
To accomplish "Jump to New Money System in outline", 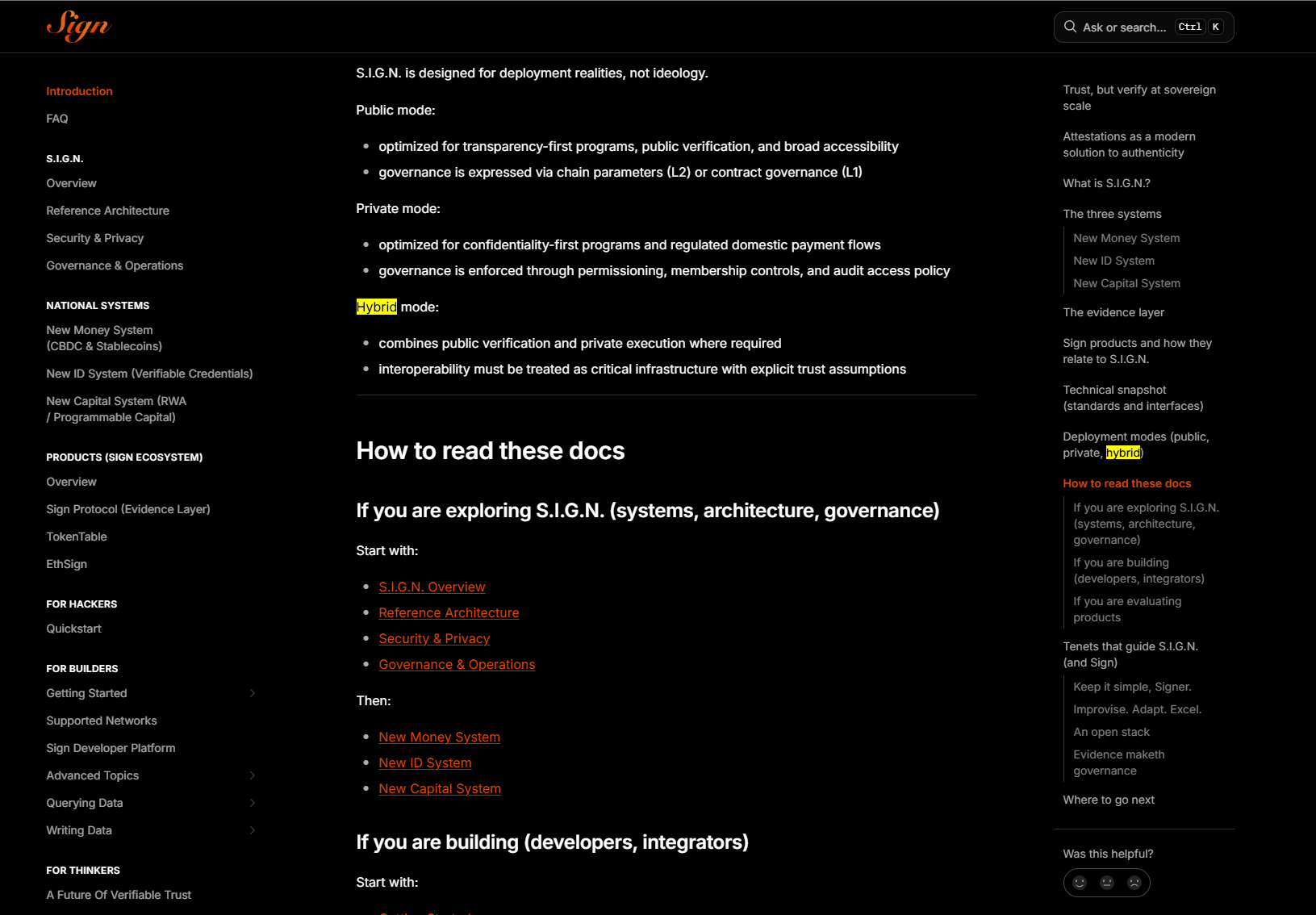I will [x=1126, y=238].
